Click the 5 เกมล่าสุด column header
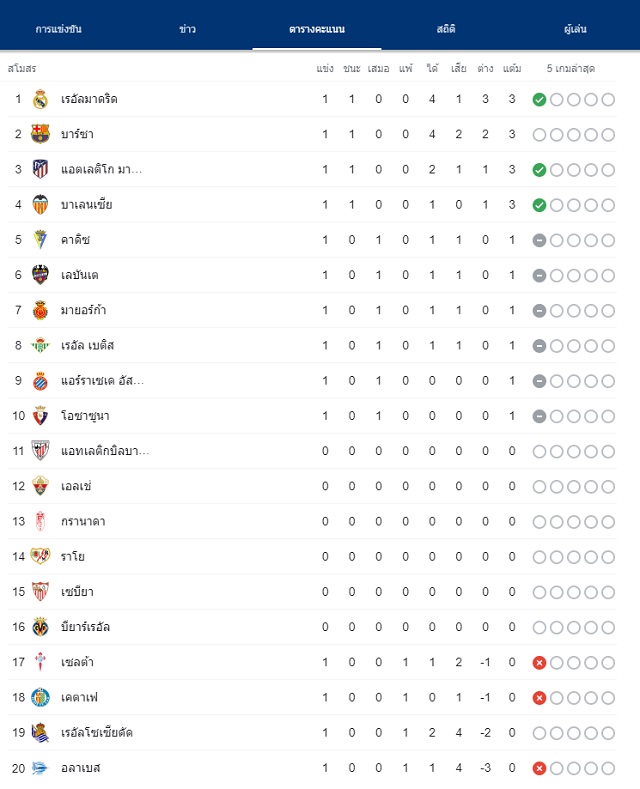The height and width of the screenshot is (789, 640). [571, 68]
